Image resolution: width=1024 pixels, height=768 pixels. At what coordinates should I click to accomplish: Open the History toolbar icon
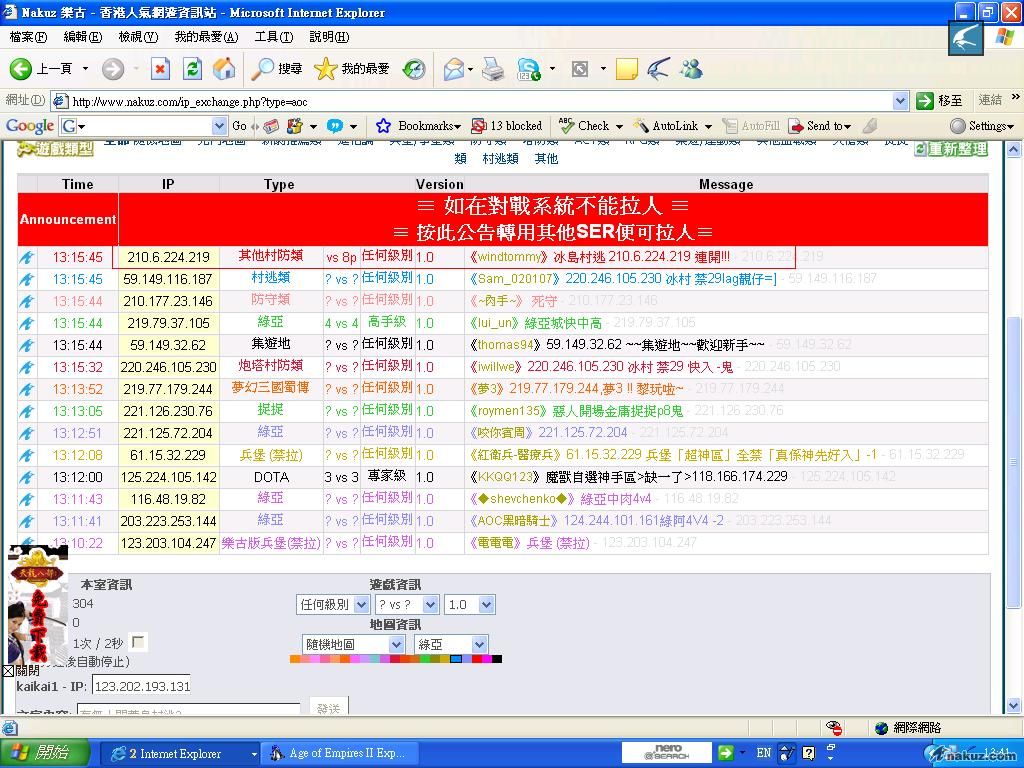click(x=413, y=69)
